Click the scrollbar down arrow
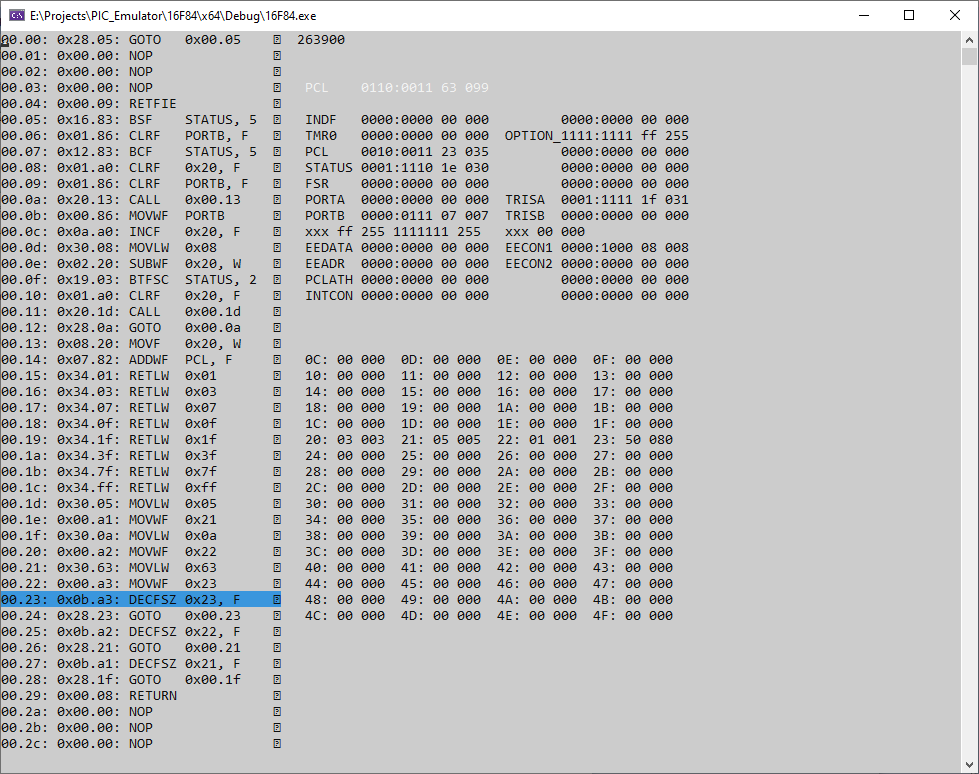The height and width of the screenshot is (774, 979). pyautogui.click(x=969, y=764)
